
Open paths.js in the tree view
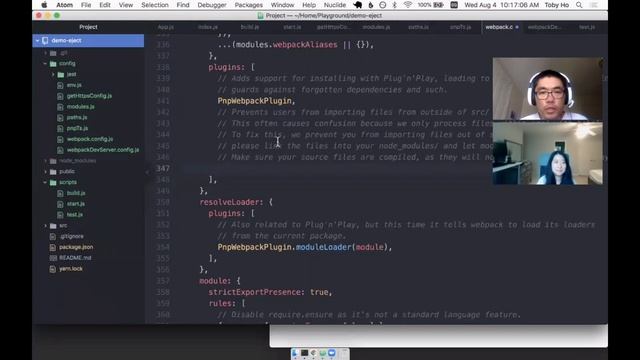pyautogui.click(x=77, y=118)
